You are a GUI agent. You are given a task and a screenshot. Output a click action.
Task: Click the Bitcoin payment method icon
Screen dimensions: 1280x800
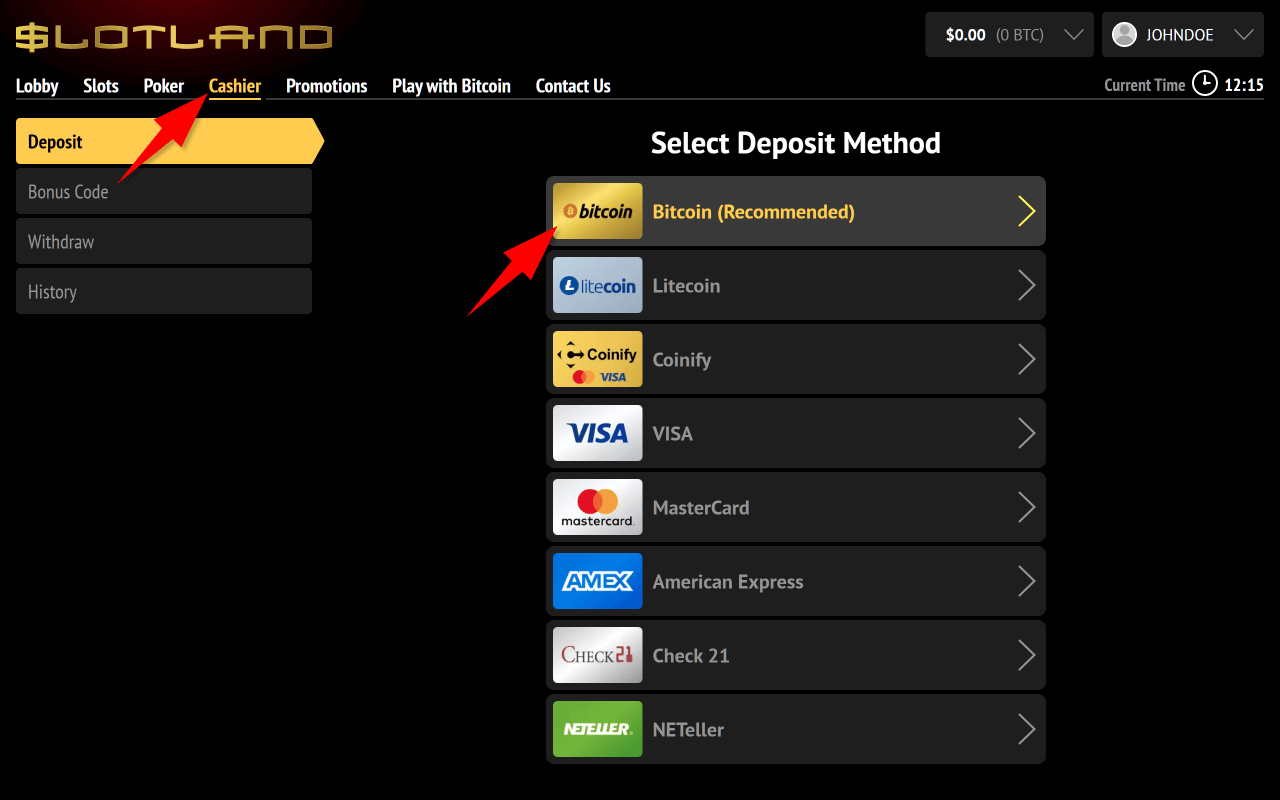coord(597,211)
